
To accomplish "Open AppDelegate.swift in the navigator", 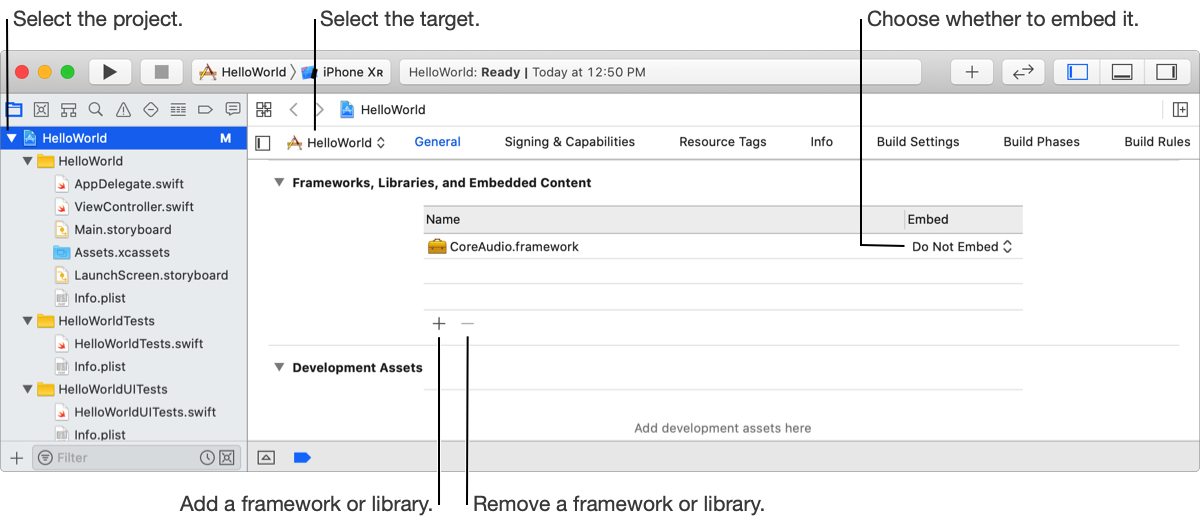I will pyautogui.click(x=128, y=184).
